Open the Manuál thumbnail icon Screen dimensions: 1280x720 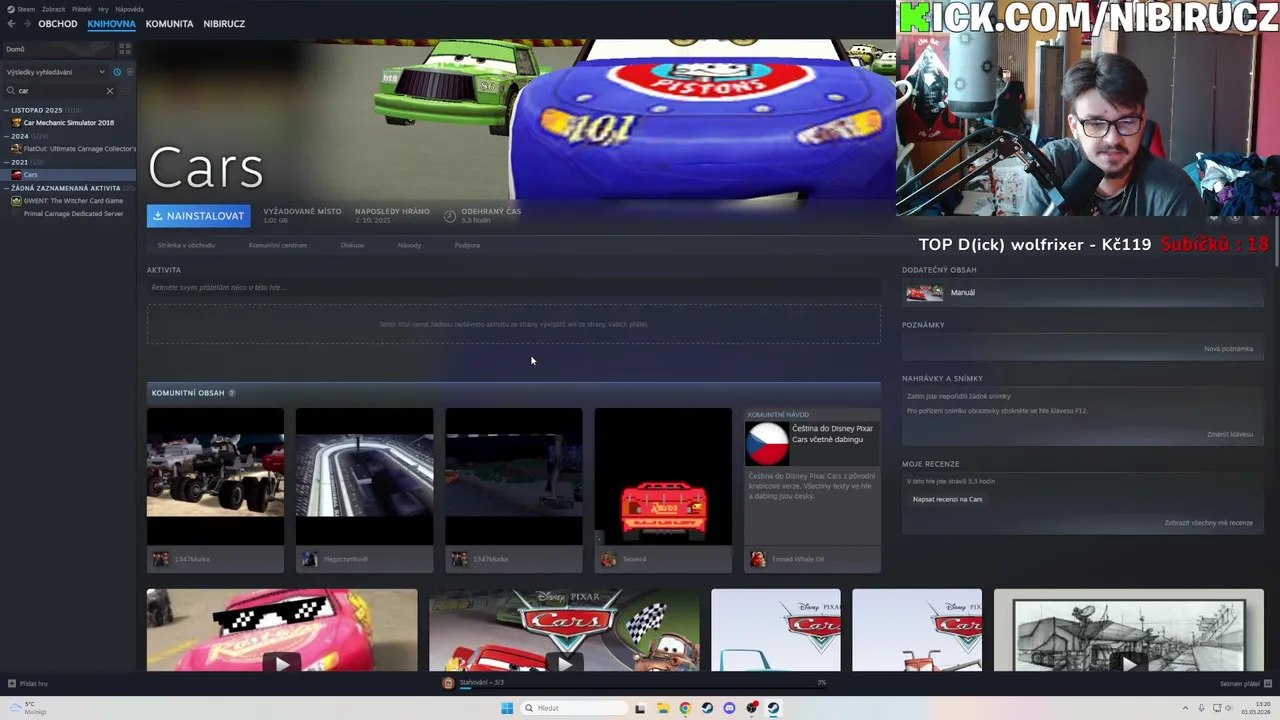pyautogui.click(x=924, y=293)
